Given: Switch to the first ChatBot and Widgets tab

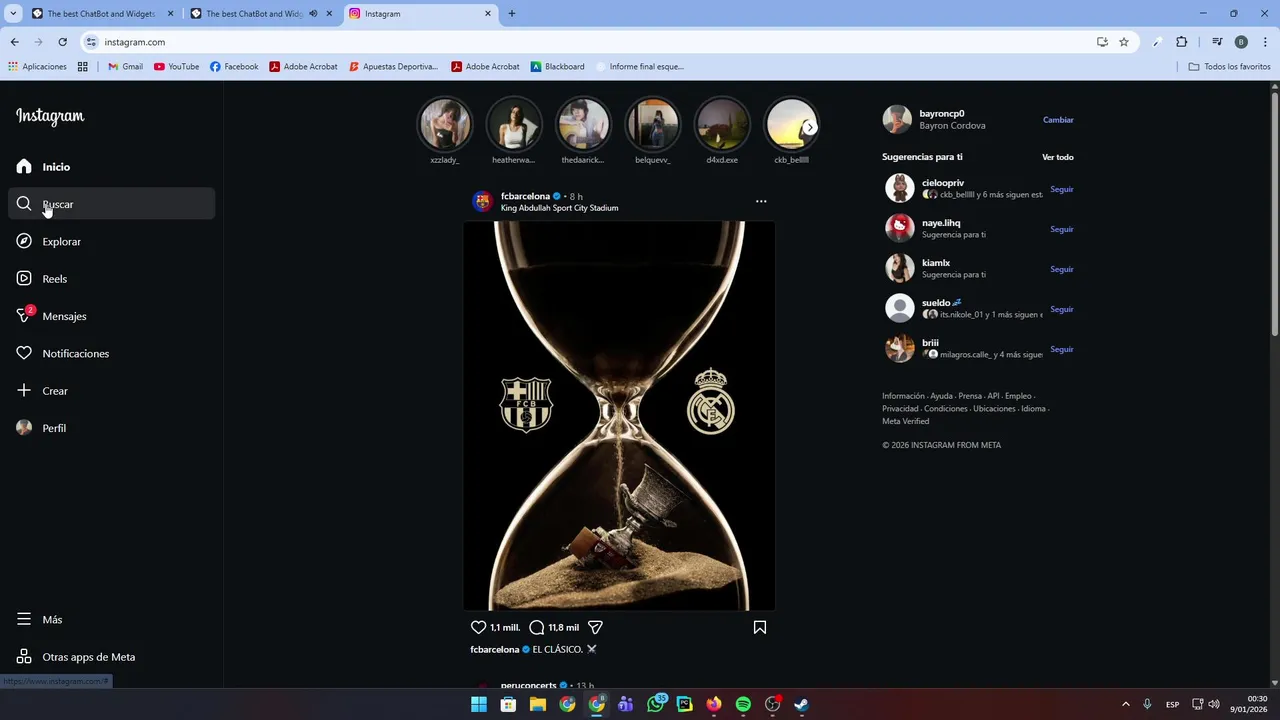Looking at the screenshot, I should [x=102, y=14].
